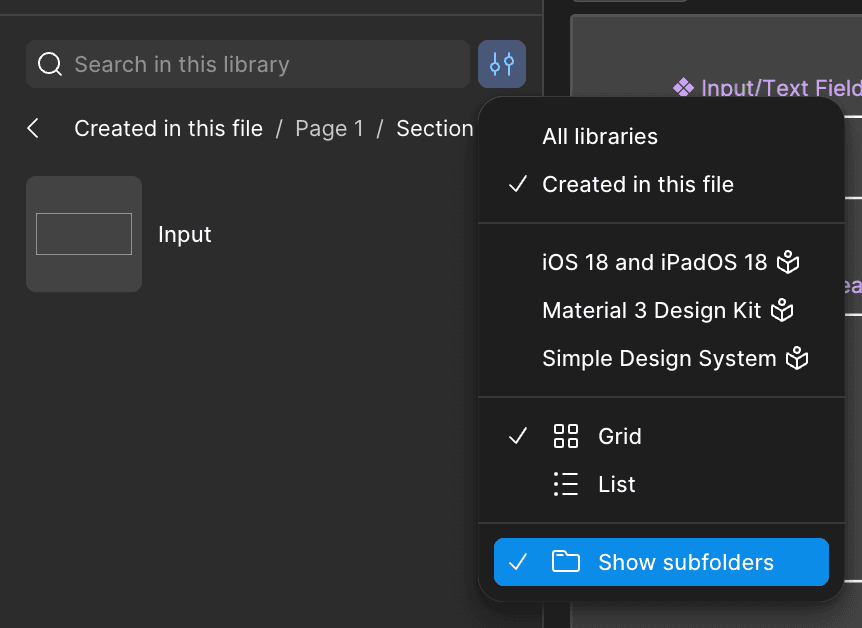Choose iOS 18 and iPadOS 18 library

[x=652, y=262]
